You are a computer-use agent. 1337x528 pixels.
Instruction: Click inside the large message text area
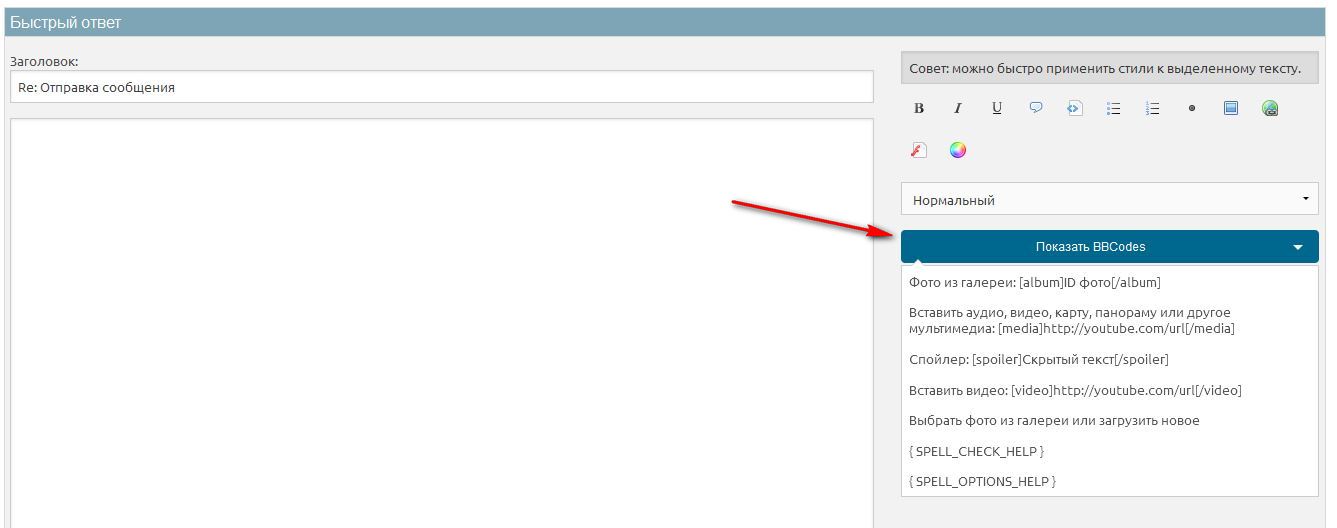point(441,320)
